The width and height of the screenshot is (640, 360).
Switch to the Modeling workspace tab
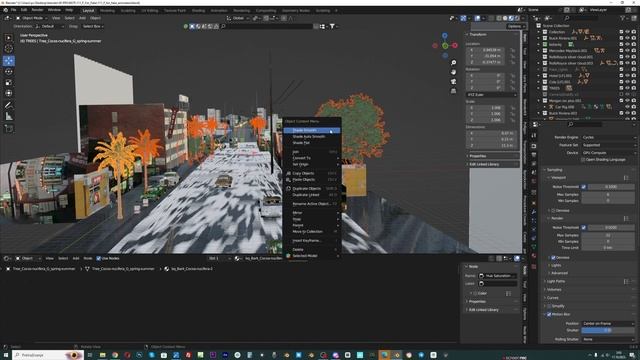(x=107, y=11)
